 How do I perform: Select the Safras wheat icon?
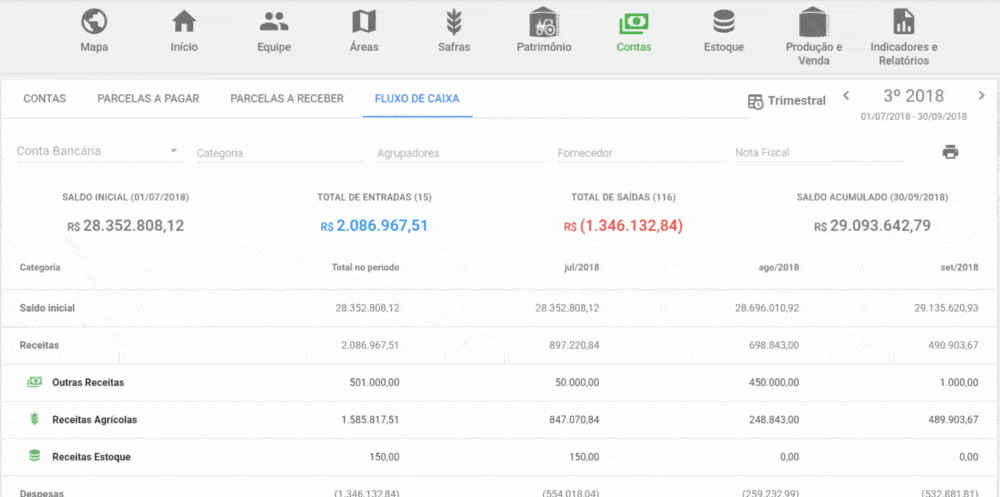point(453,22)
